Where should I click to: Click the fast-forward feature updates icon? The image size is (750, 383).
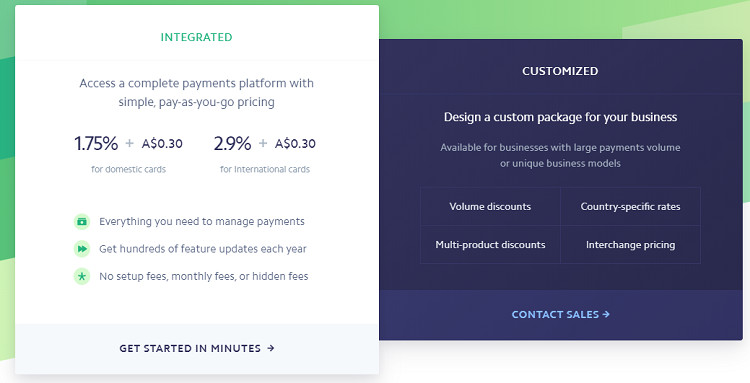82,249
